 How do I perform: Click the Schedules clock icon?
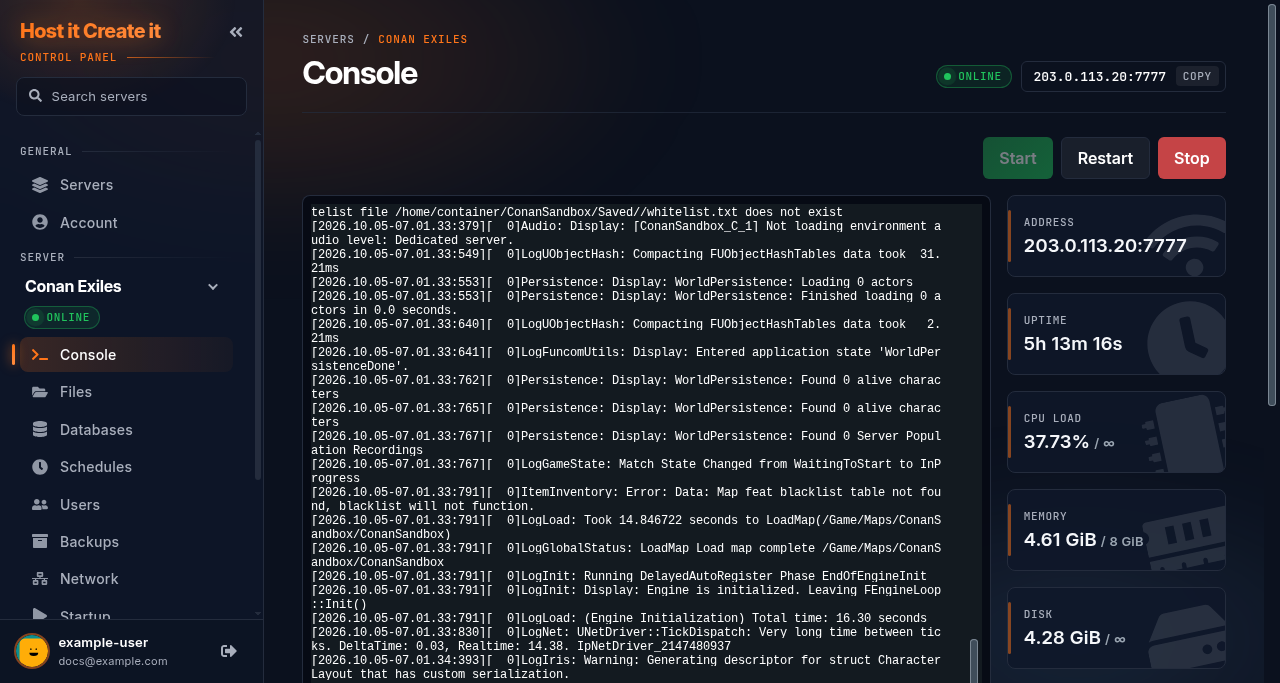pyautogui.click(x=40, y=467)
